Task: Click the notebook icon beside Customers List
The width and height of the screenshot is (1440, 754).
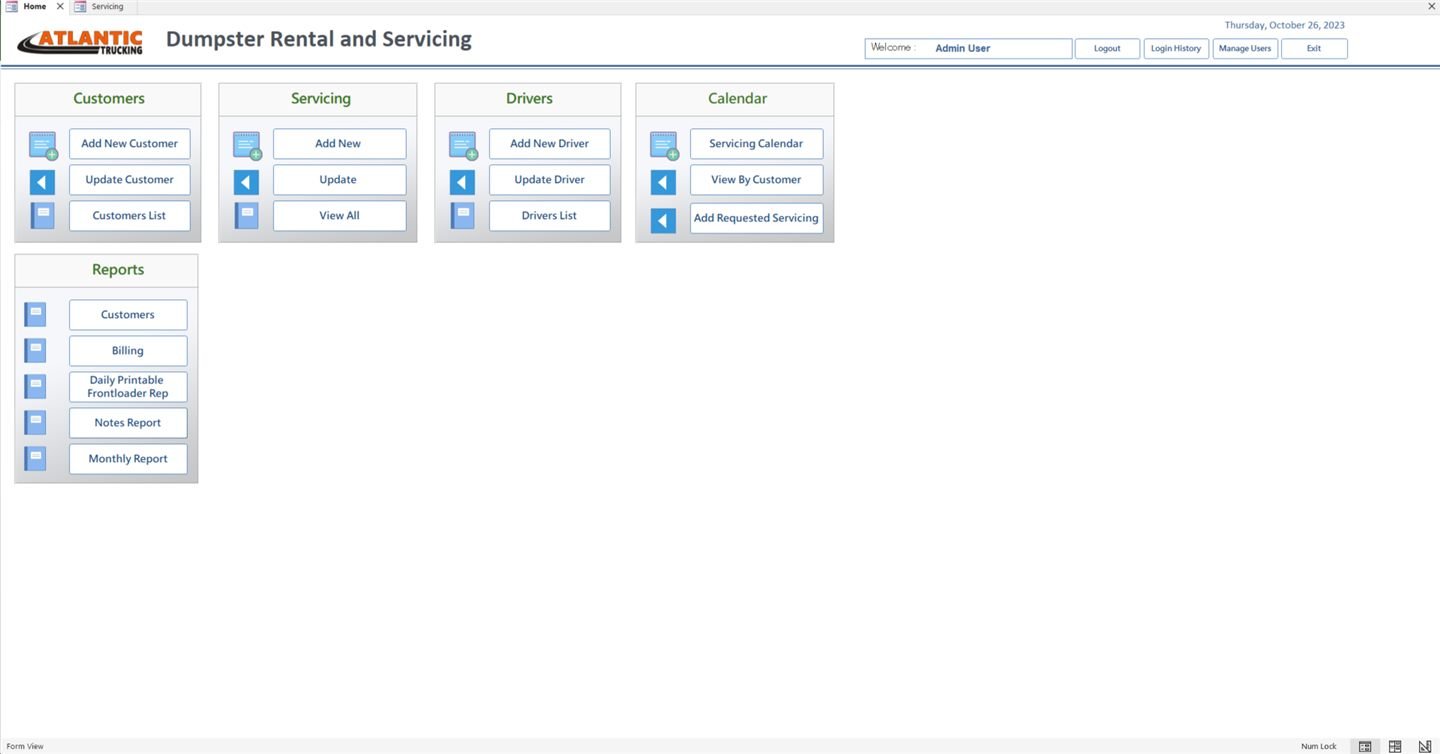Action: 42,216
